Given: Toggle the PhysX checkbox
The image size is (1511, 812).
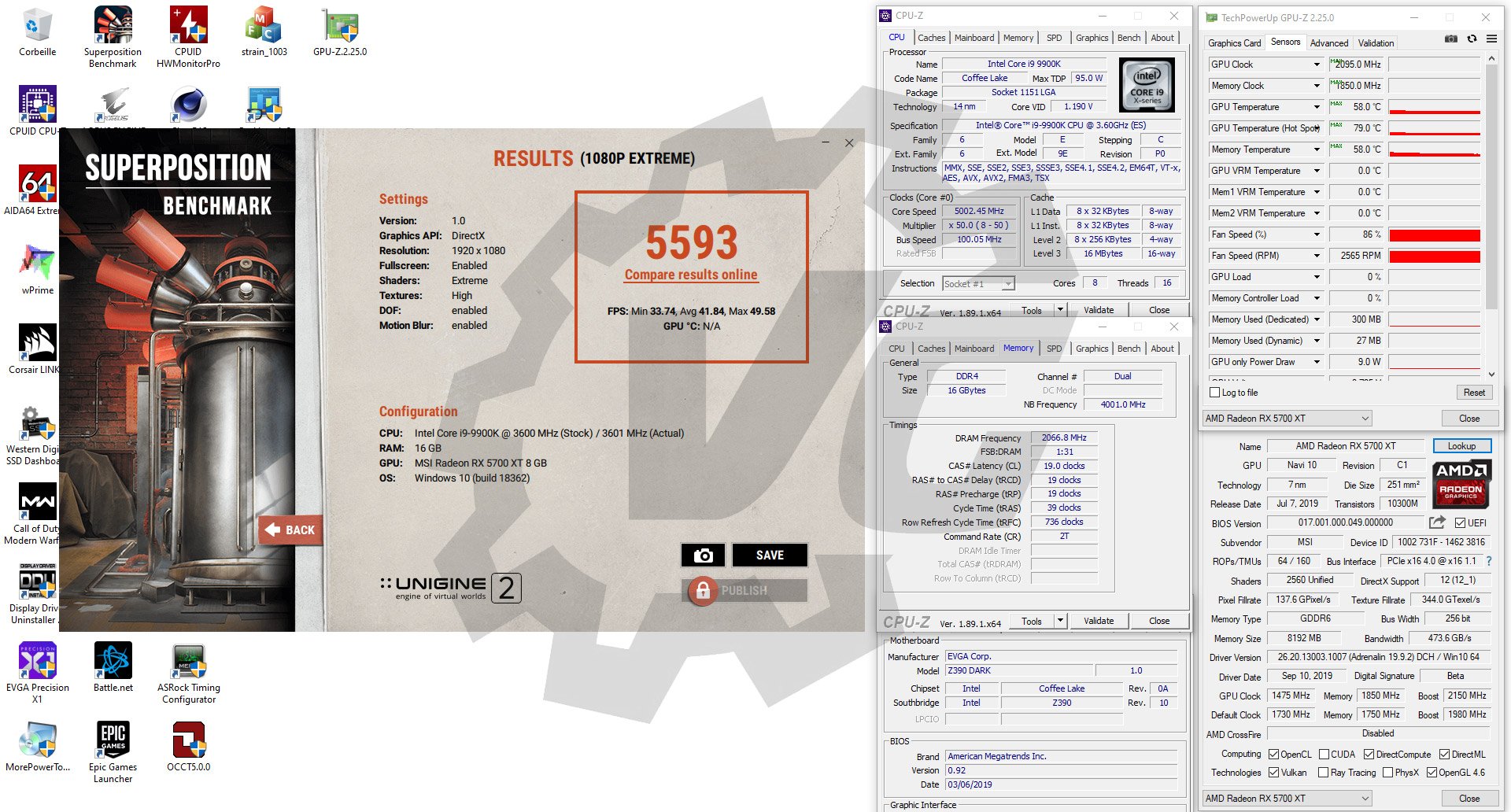Looking at the screenshot, I should pyautogui.click(x=1387, y=773).
